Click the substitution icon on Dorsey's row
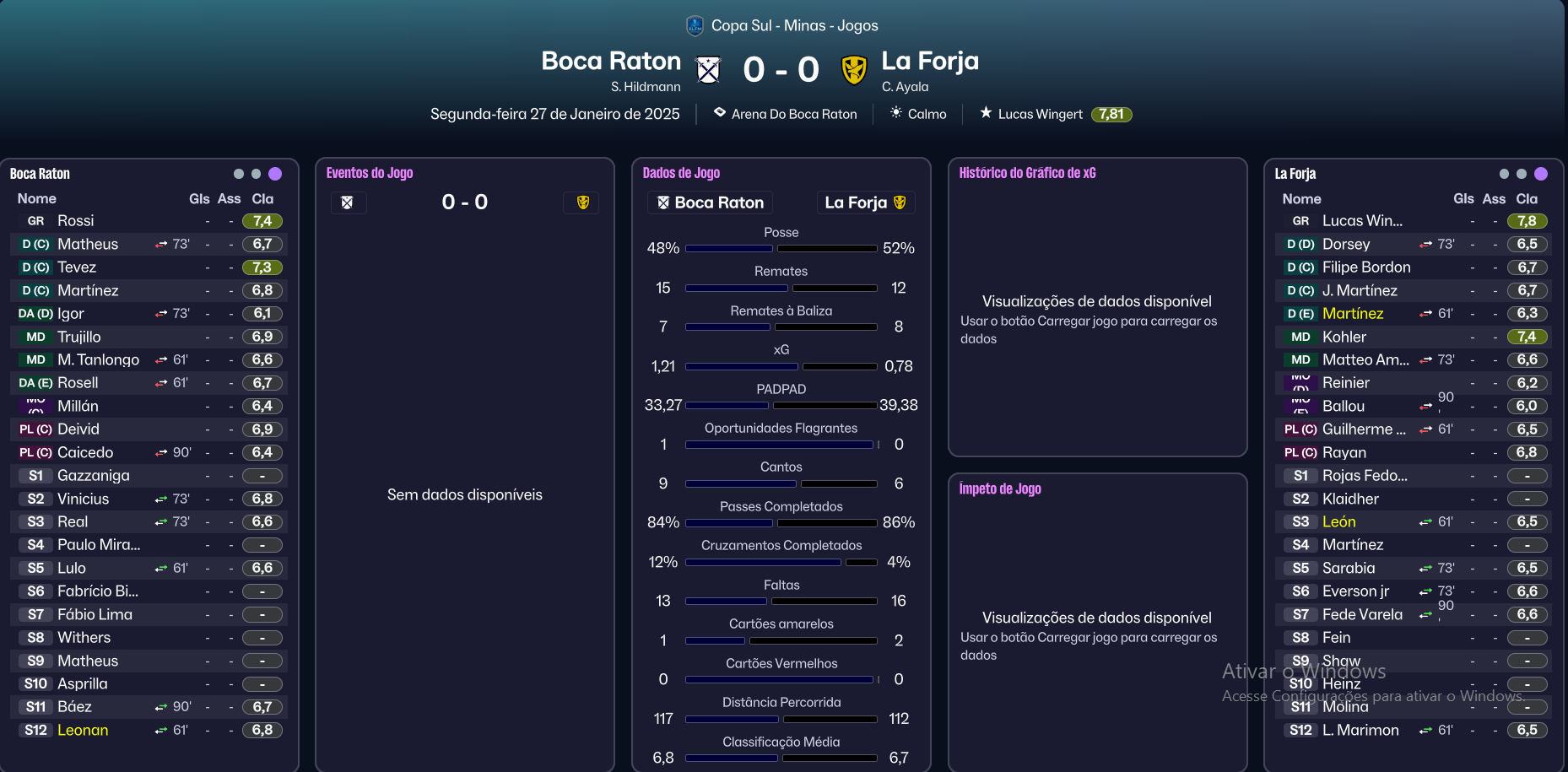Viewport: 1568px width, 772px height. (x=1425, y=245)
